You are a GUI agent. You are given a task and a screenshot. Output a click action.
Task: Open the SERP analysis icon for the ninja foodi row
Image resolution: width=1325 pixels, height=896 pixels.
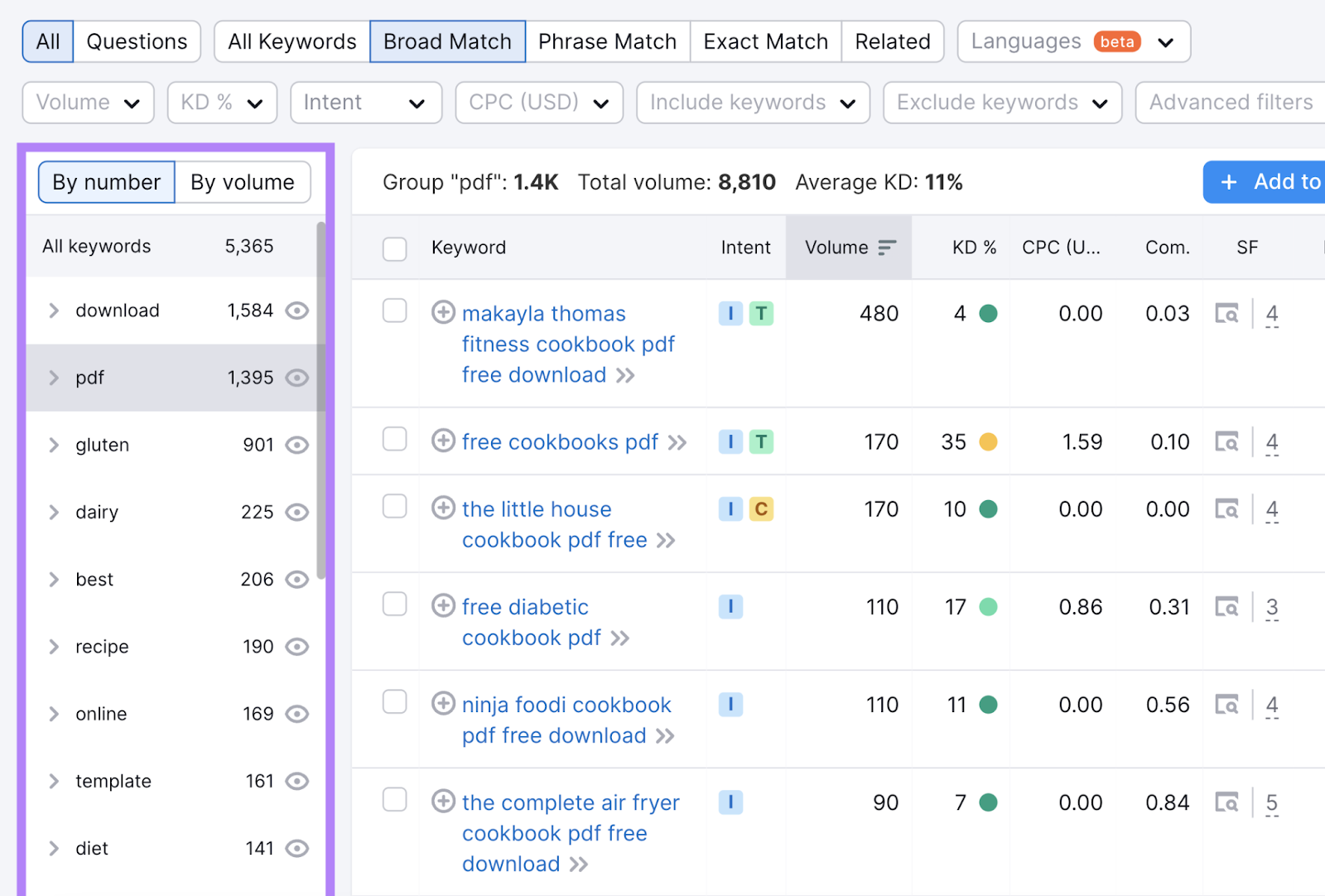(1227, 705)
